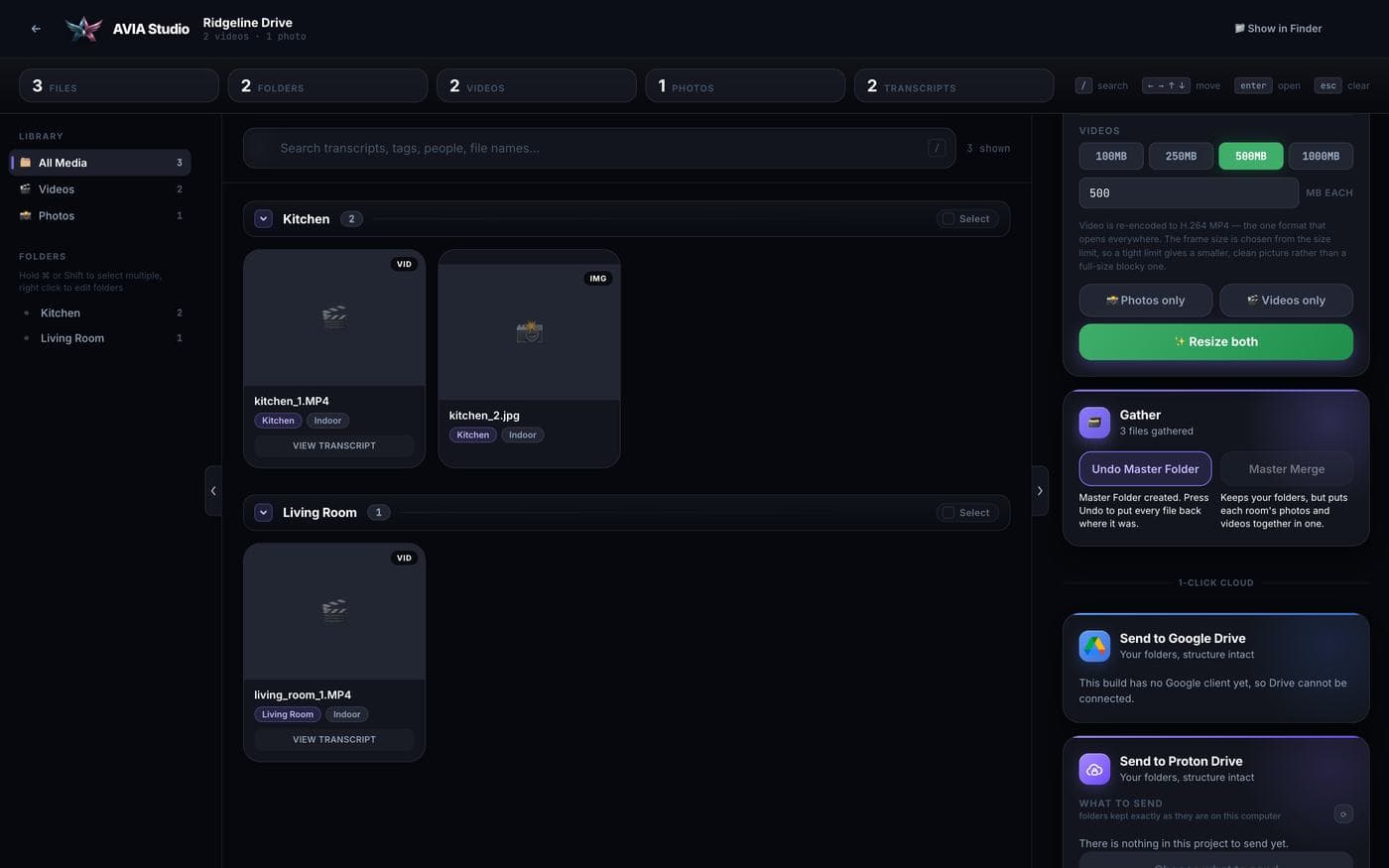Collapse the right panel with its arrow
Image resolution: width=1389 pixels, height=868 pixels.
click(1040, 490)
